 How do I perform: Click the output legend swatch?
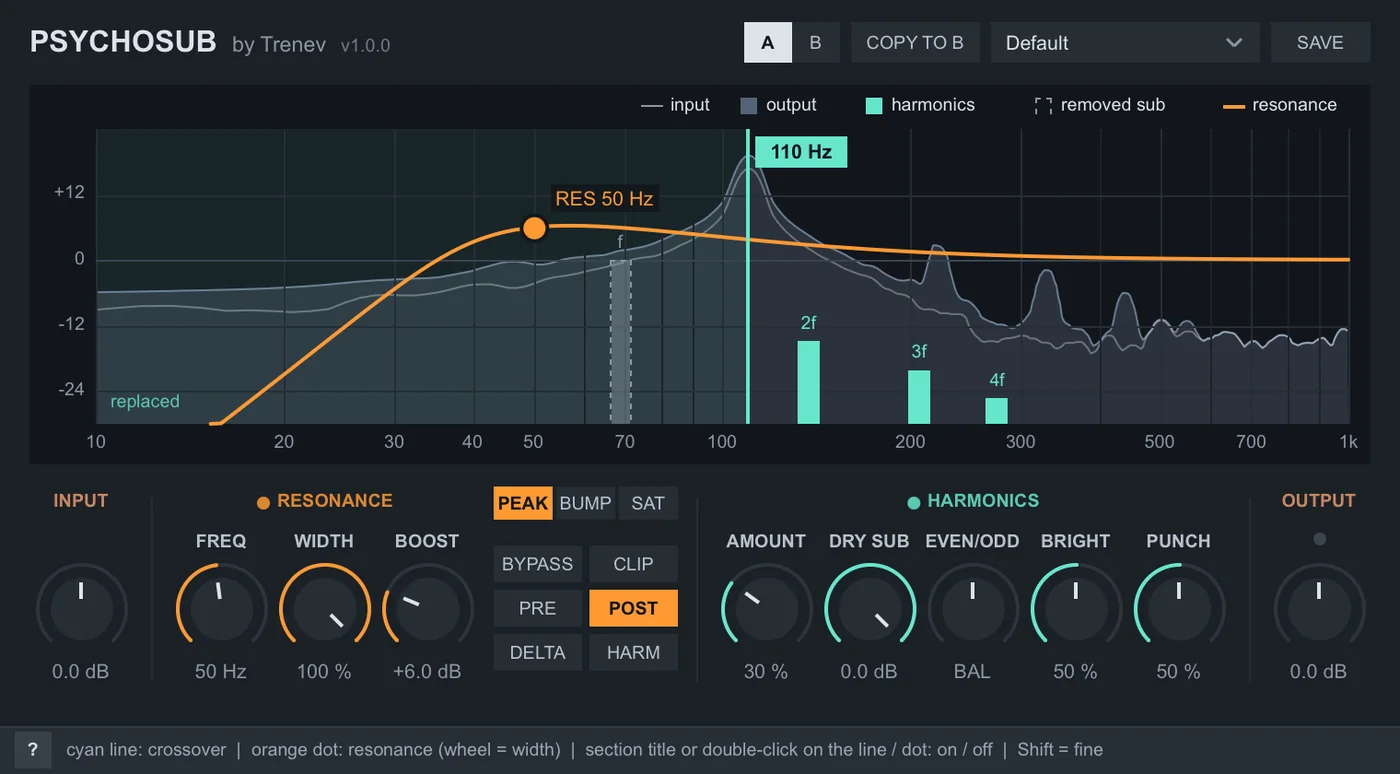749,106
